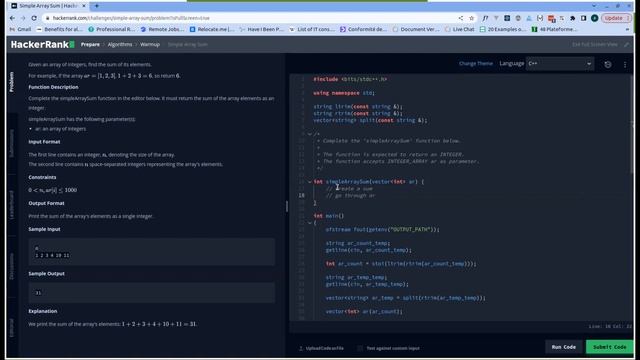The width and height of the screenshot is (640, 360).
Task: Open the Language C++ dropdown
Action: [x=559, y=64]
